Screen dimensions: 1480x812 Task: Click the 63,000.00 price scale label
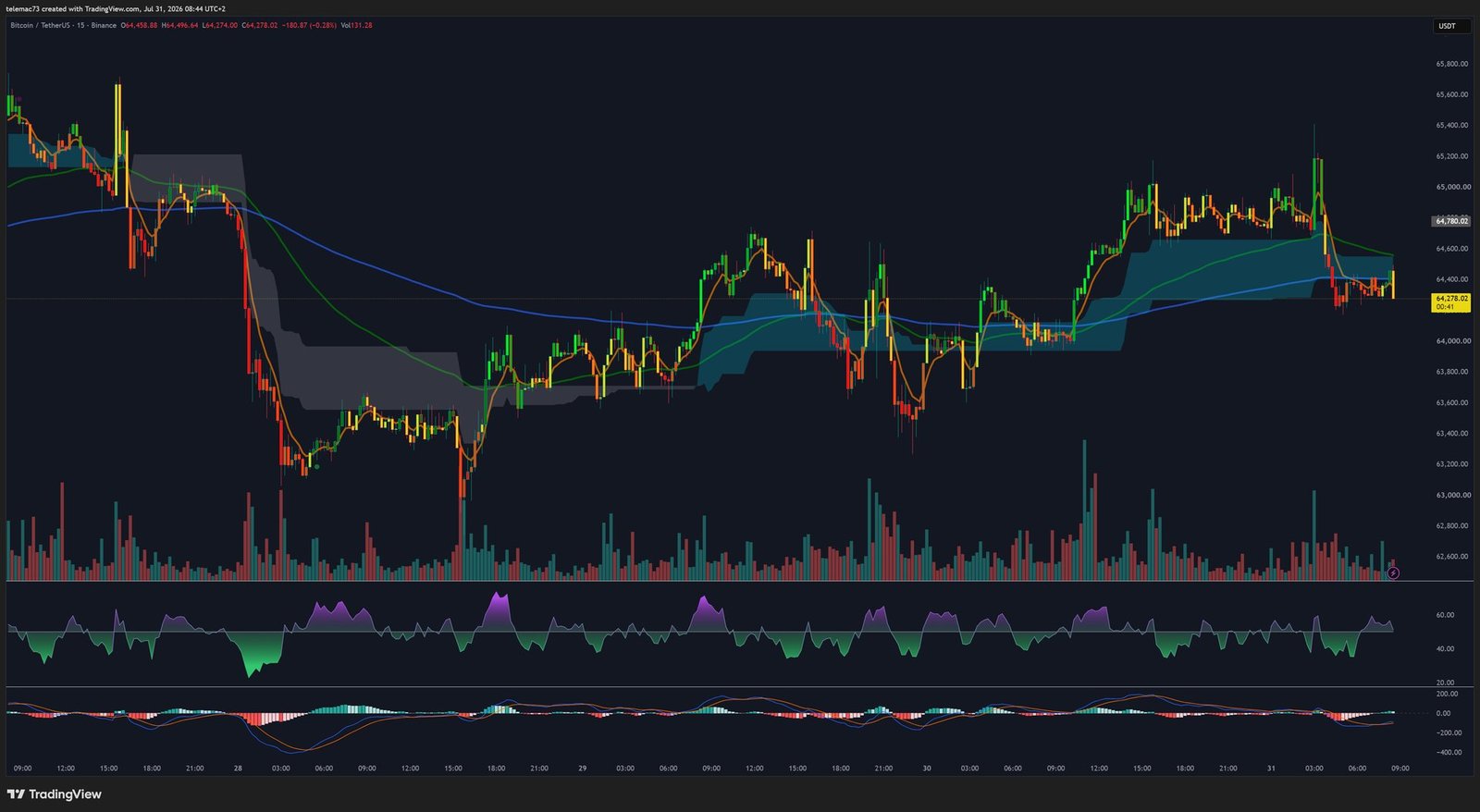(x=1452, y=495)
